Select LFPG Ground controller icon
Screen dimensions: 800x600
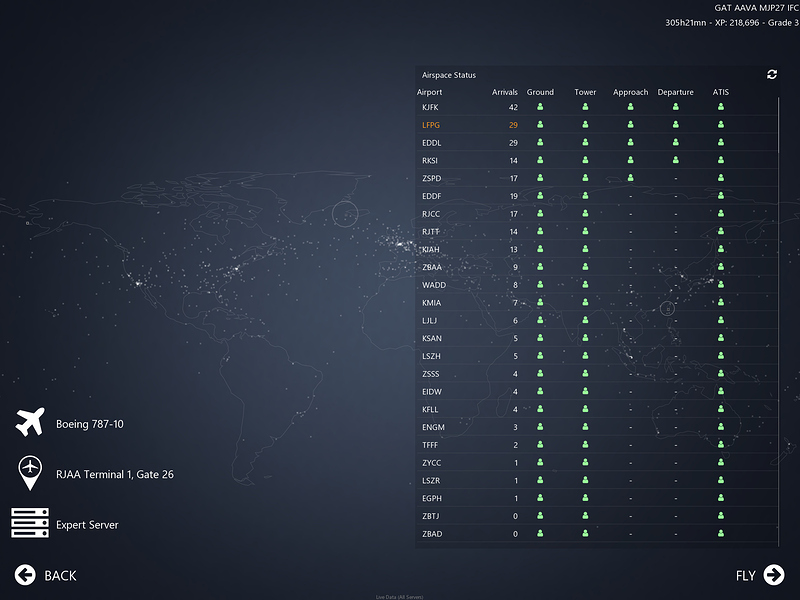(x=540, y=124)
